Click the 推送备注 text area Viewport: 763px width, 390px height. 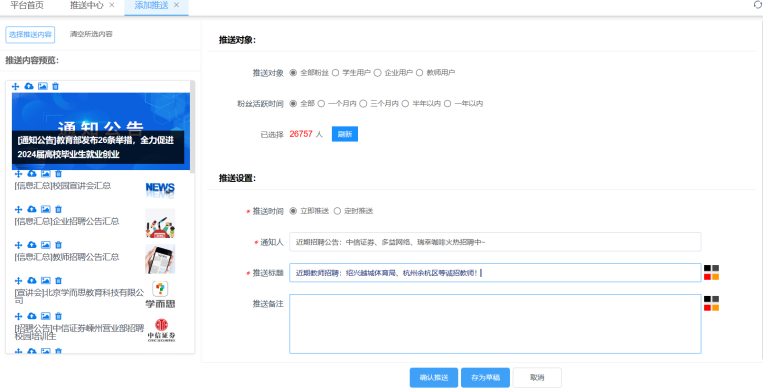(495, 324)
